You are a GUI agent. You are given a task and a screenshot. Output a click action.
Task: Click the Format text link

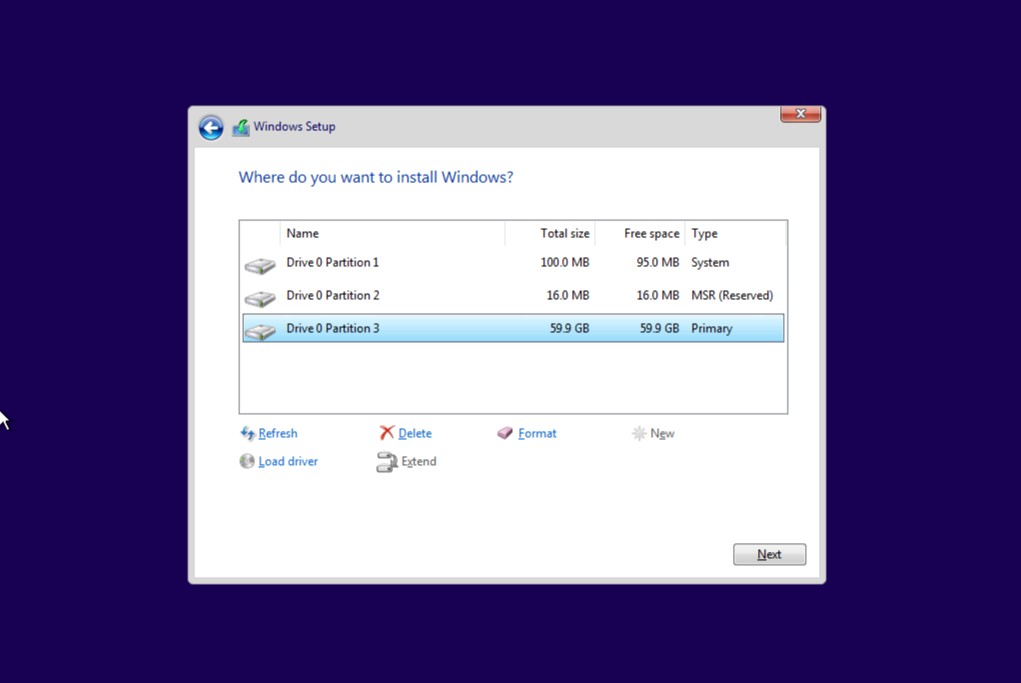coord(537,433)
